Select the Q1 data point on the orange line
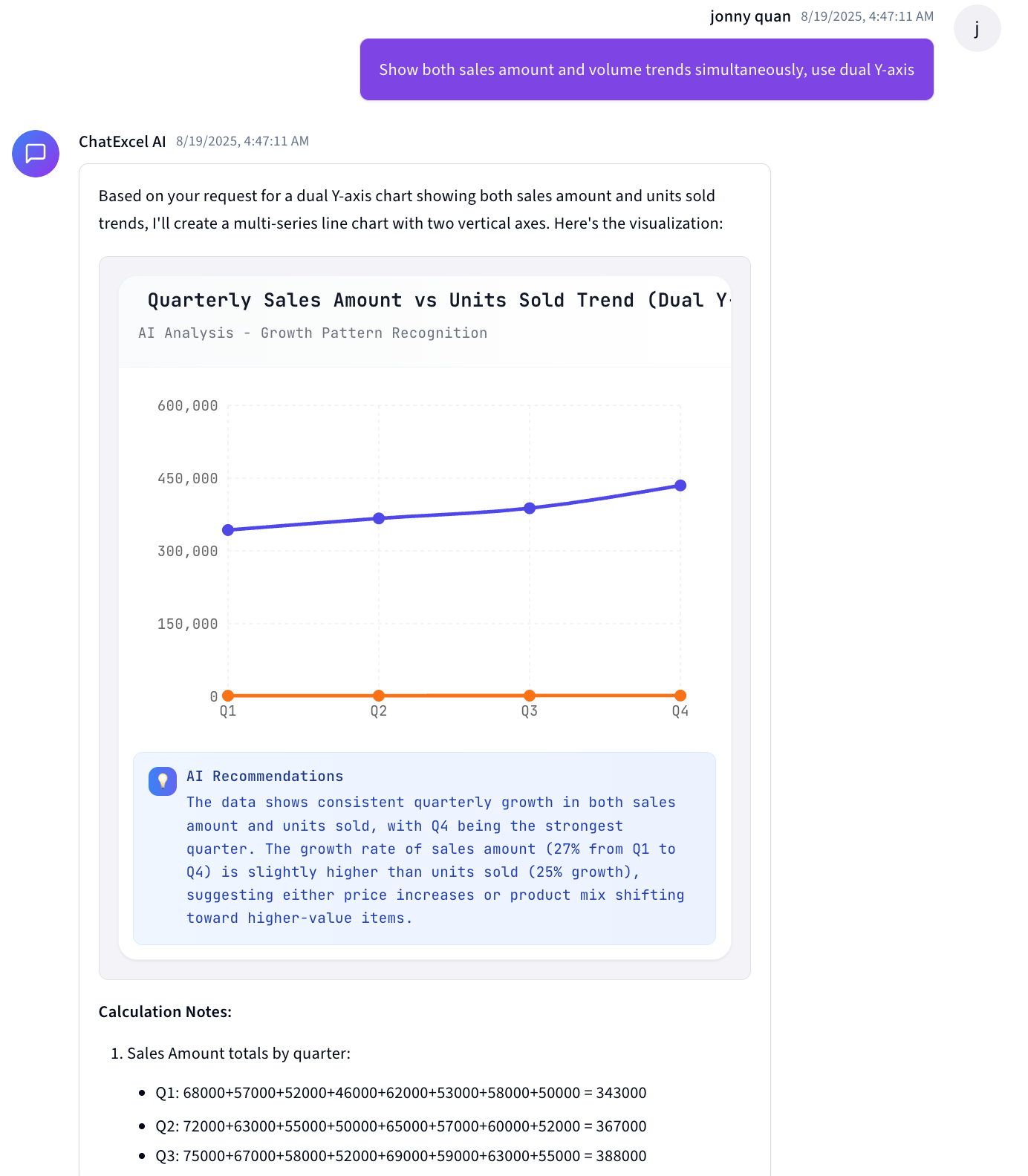 click(x=228, y=695)
